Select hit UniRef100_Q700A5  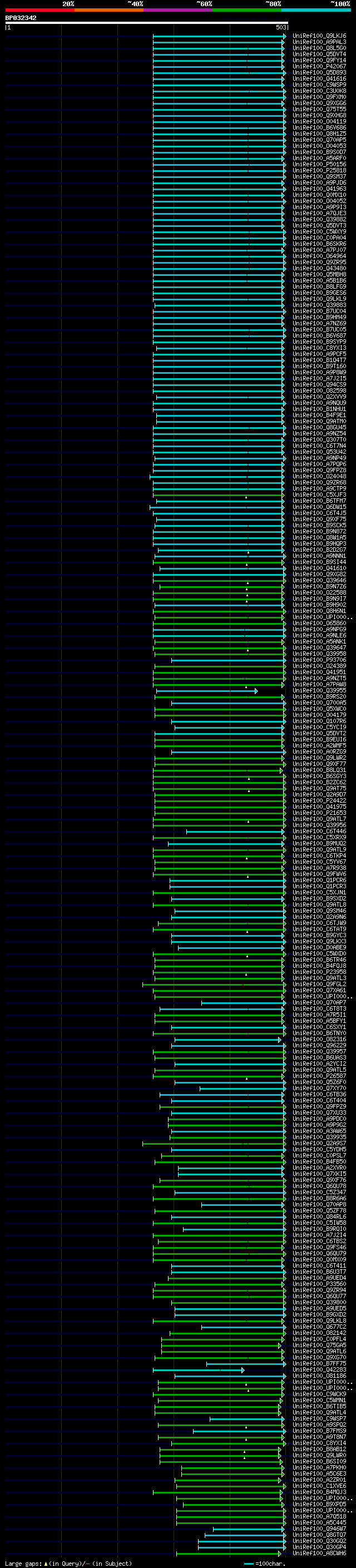pos(319,703)
